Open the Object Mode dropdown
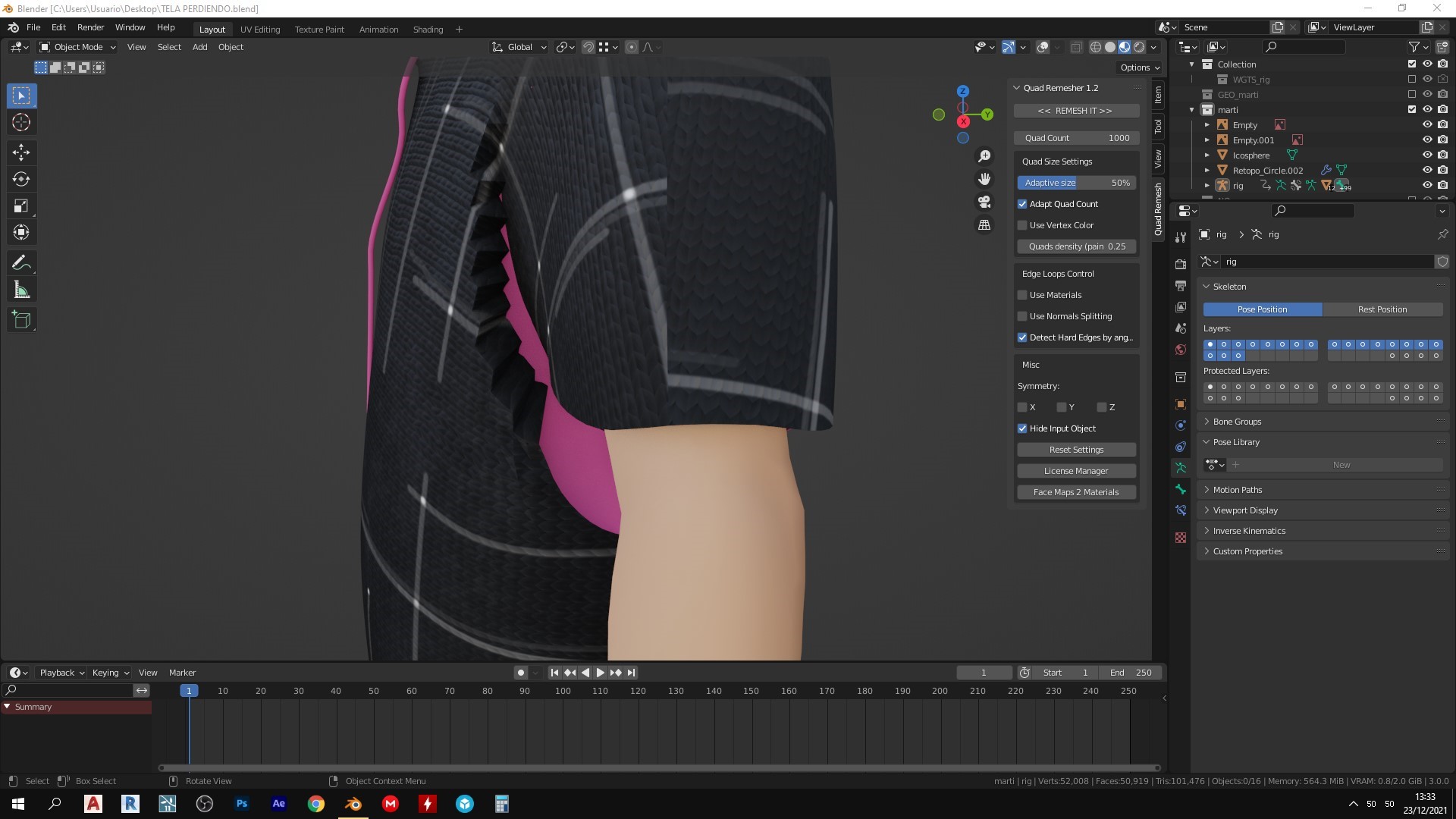Screen dimensions: 1456x819 77,47
